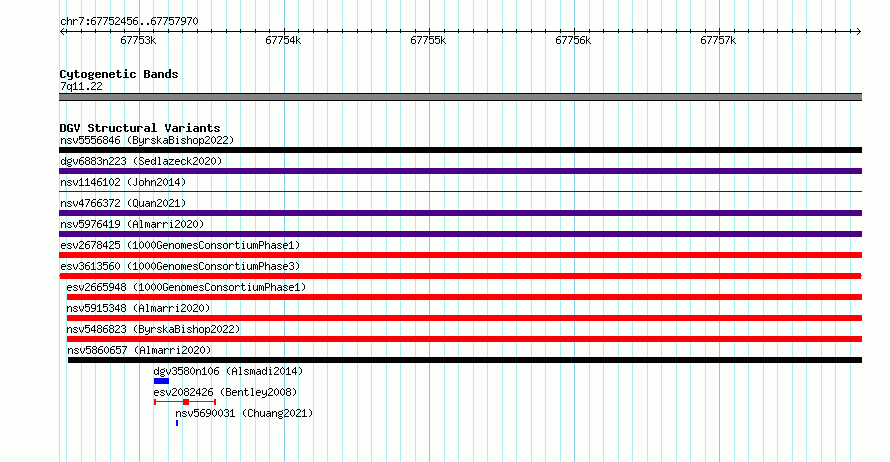Click the 67754k ruler tick label
890x462 pixels.
pyautogui.click(x=283, y=40)
